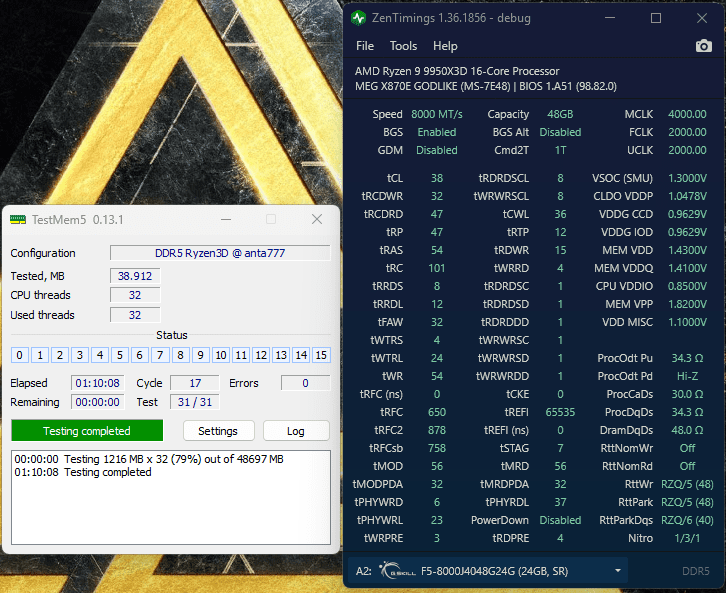Click the MCLK value 4000.00
The image size is (726, 593).
tap(687, 114)
